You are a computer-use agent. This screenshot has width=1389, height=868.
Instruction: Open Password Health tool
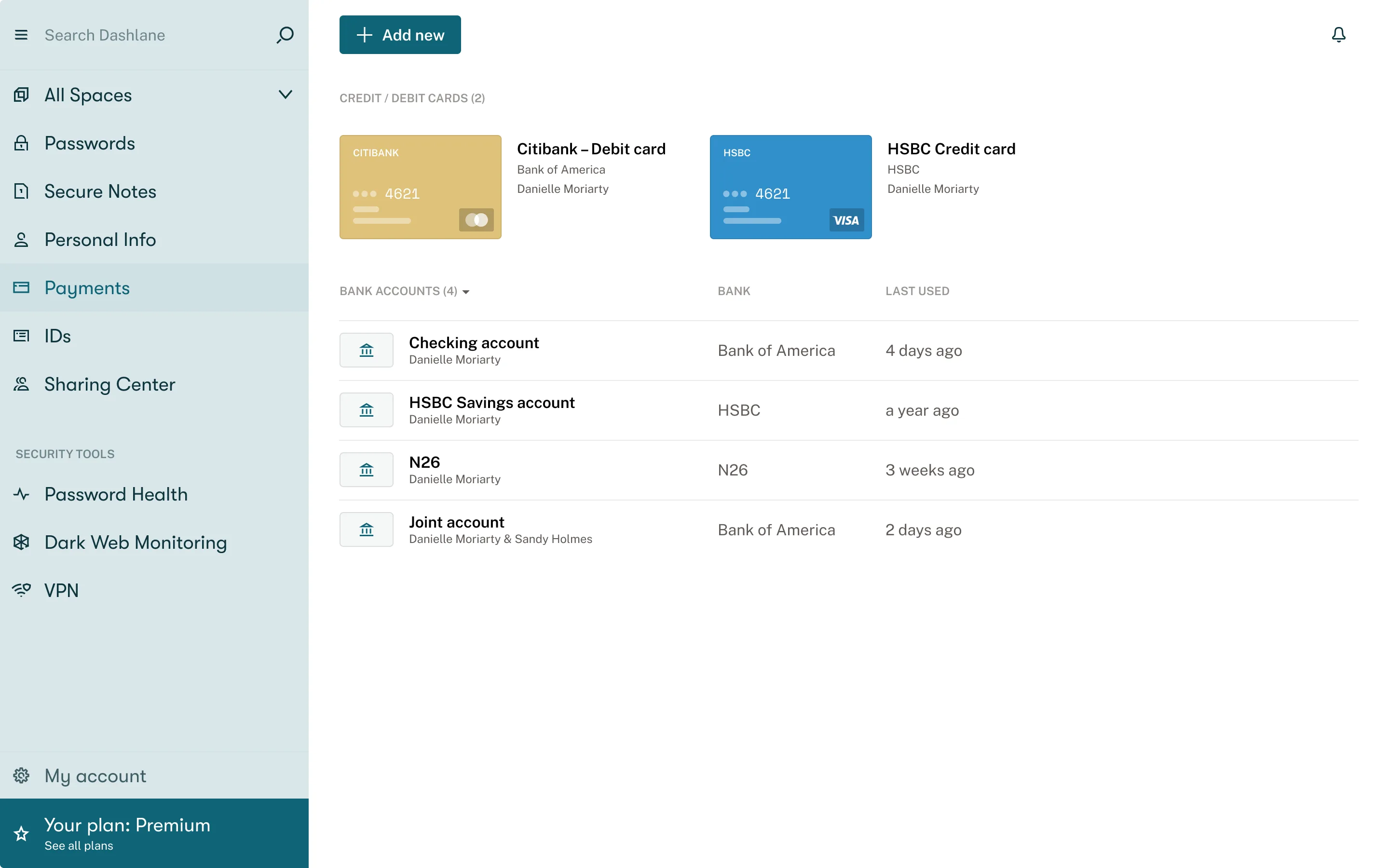[154, 494]
